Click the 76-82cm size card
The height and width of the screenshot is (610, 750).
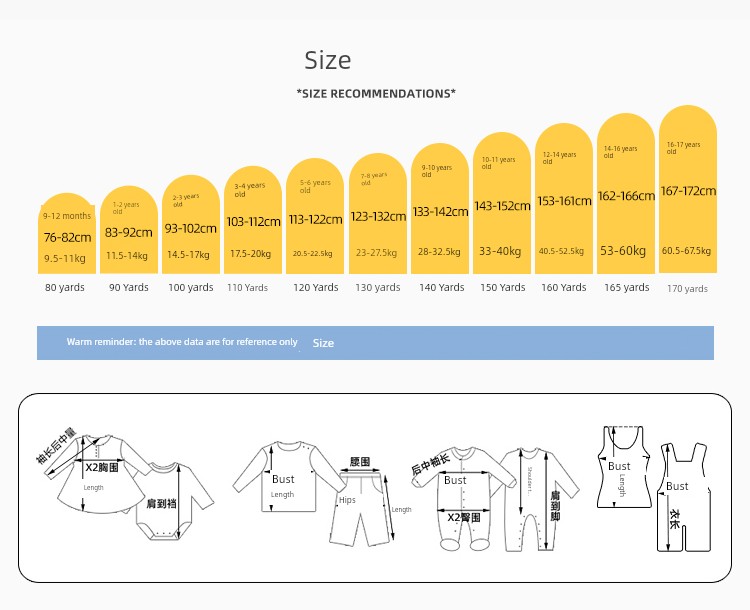[66, 233]
